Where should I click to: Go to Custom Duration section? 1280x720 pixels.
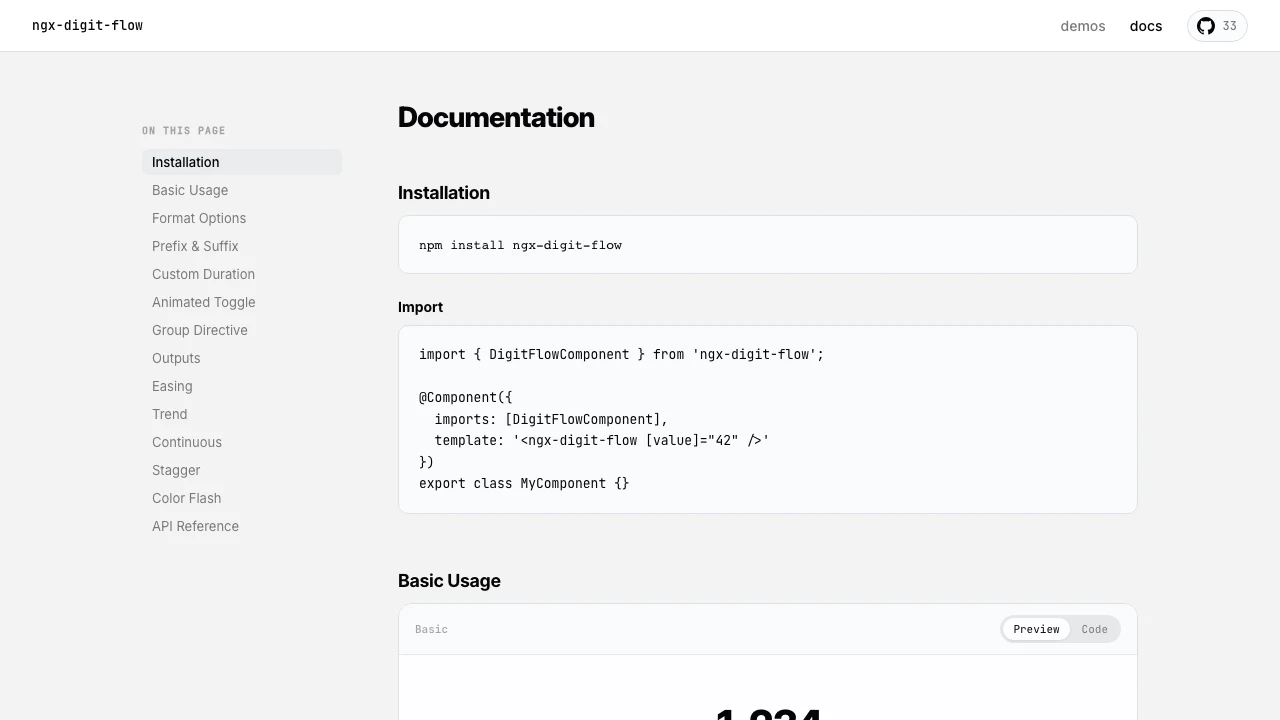pos(242,274)
